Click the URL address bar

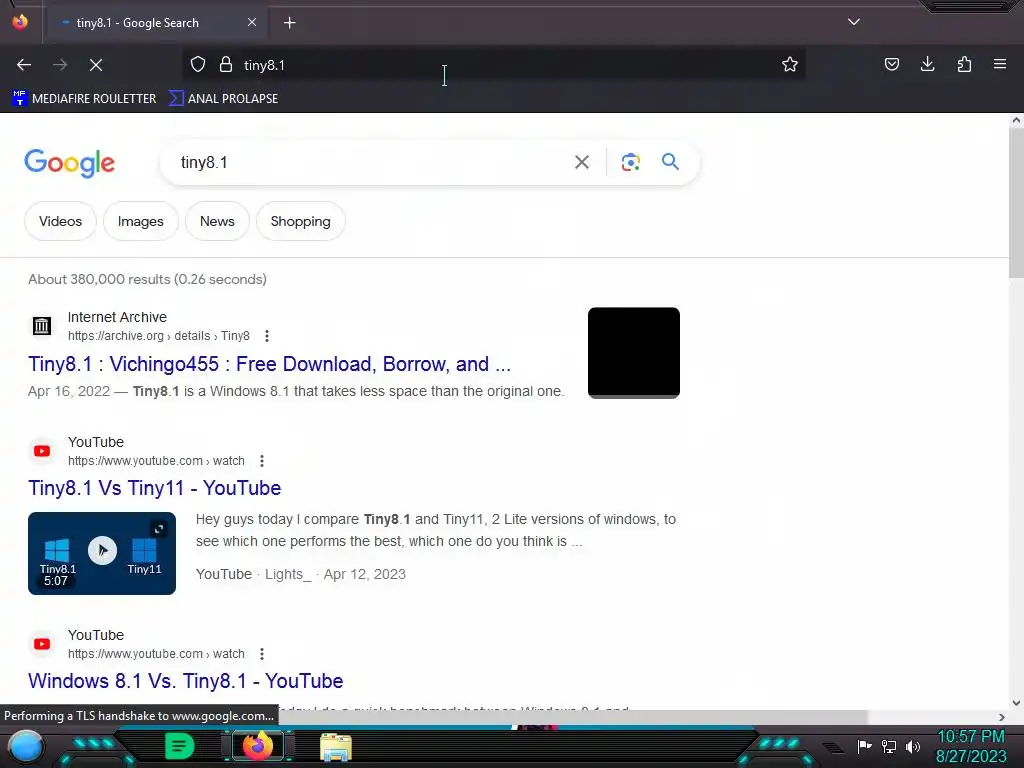click(493, 65)
